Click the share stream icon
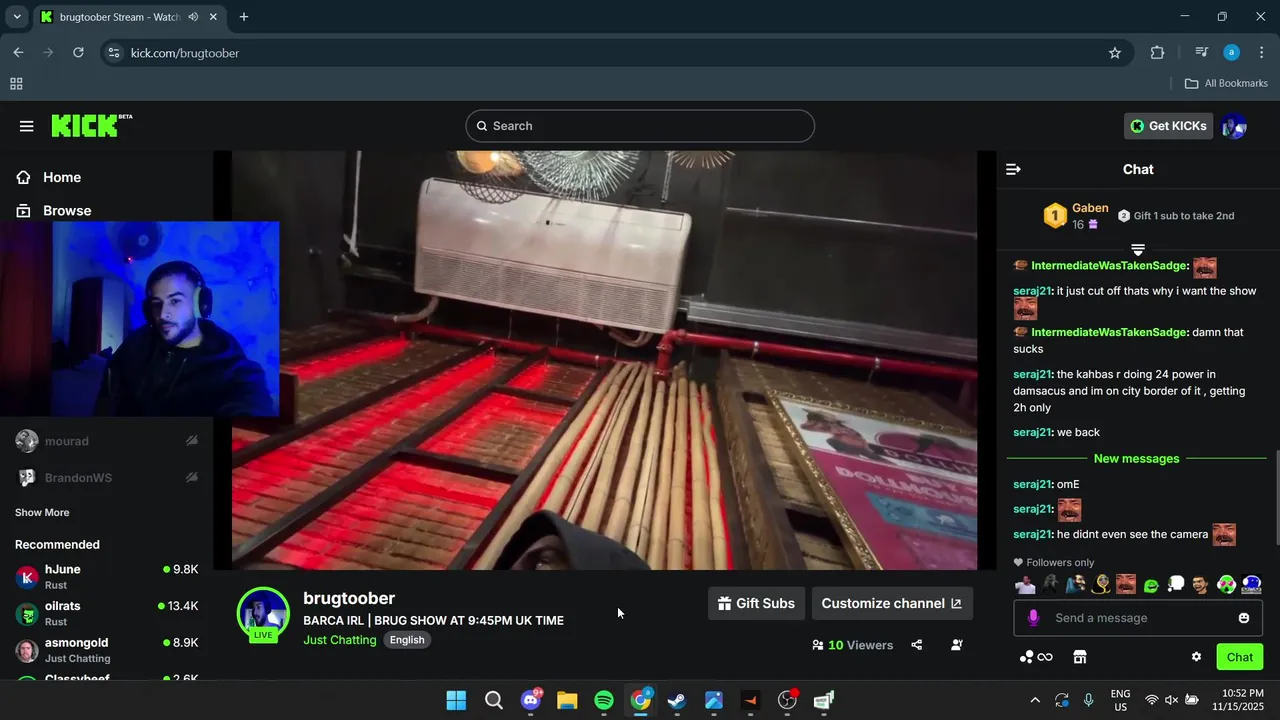1280x720 pixels. (917, 645)
